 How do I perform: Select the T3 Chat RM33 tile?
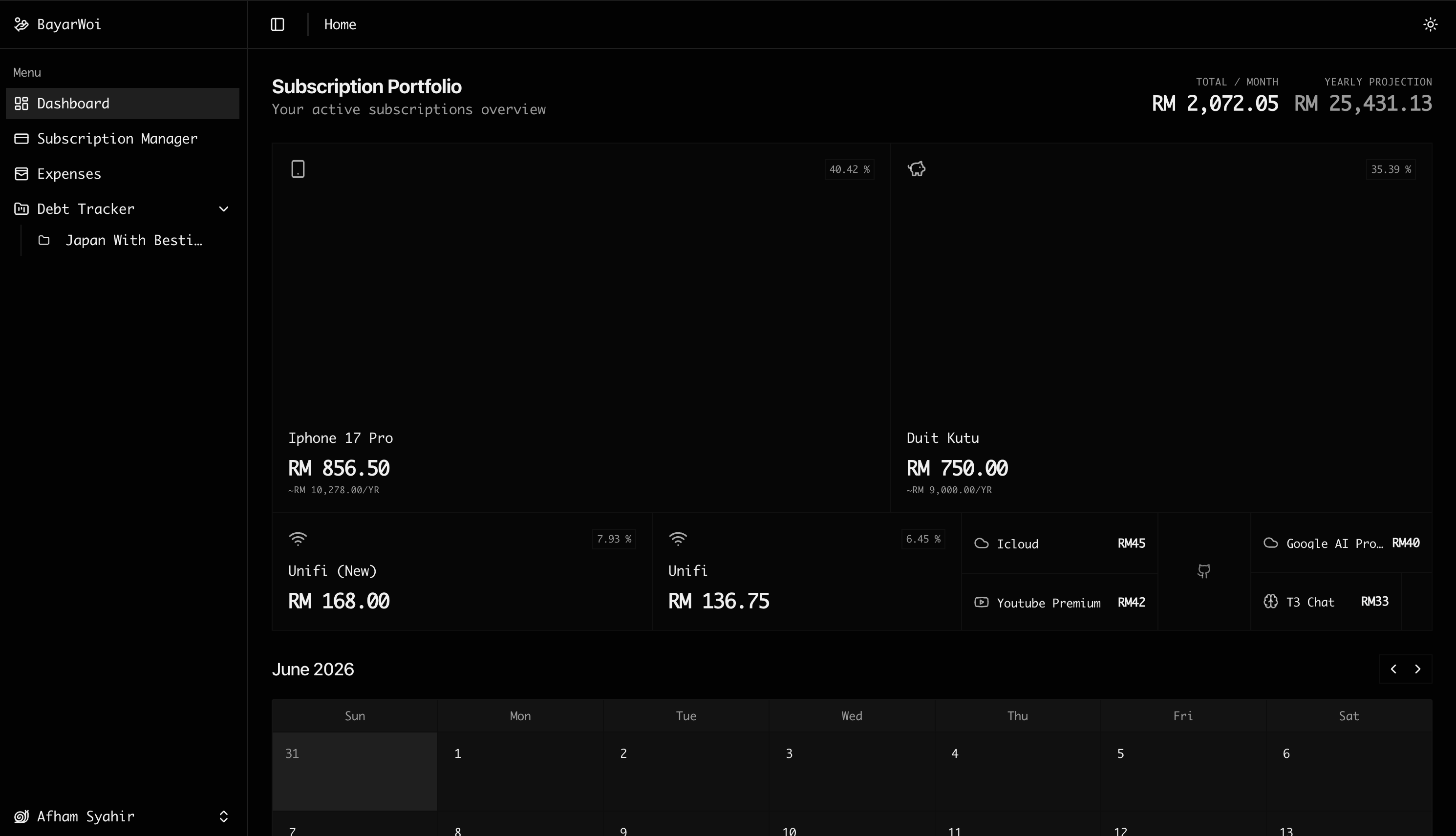coord(1326,601)
